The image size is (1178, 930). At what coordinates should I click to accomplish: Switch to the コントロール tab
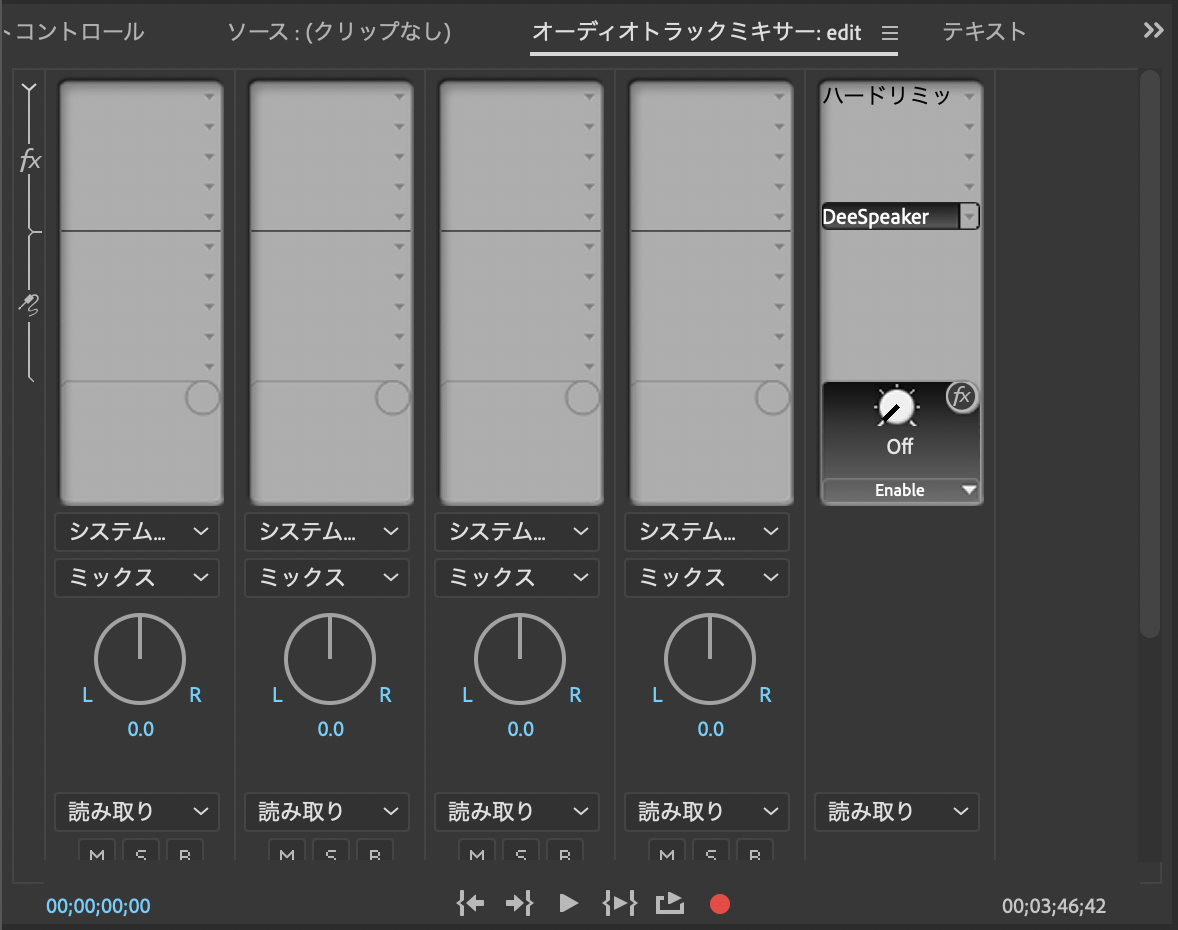coord(75,32)
